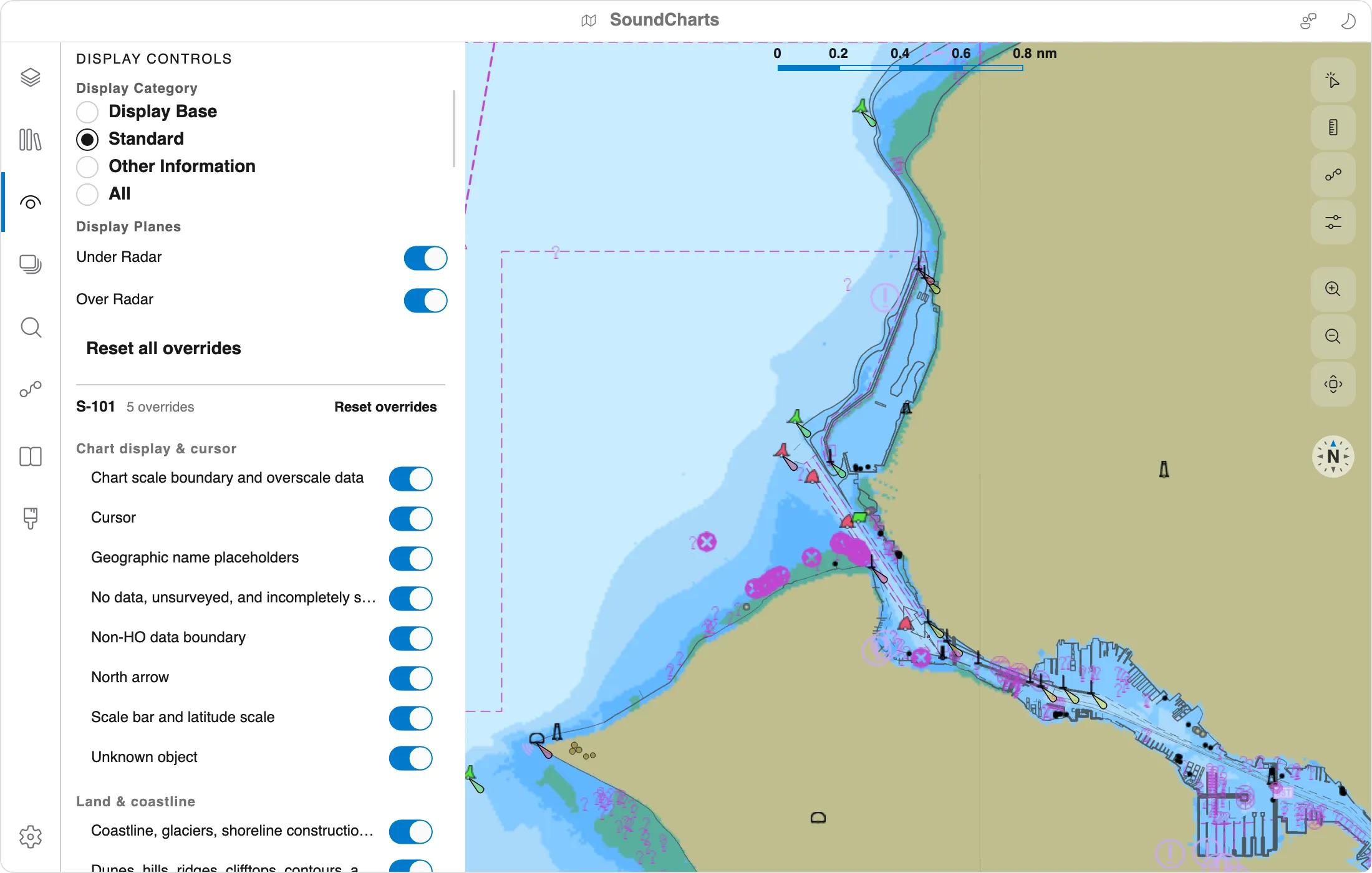Screen dimensions: 1372x873
Task: Toggle Coastline, glaciers, shoreline constructions switch
Action: click(x=410, y=832)
